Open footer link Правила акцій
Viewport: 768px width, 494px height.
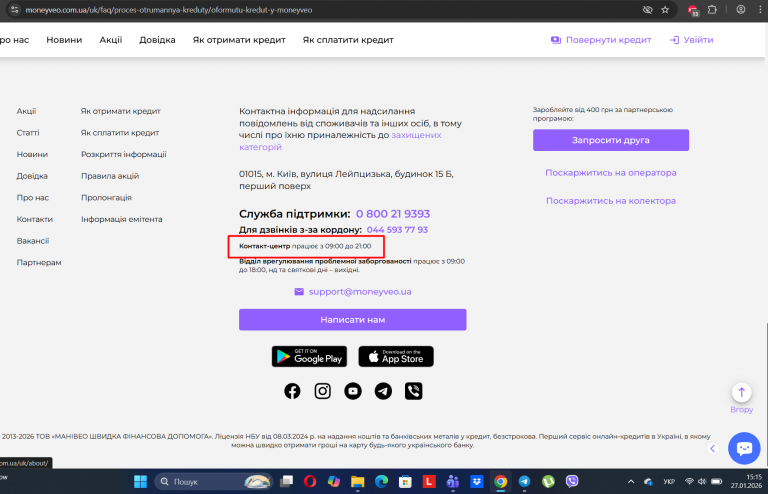110,176
